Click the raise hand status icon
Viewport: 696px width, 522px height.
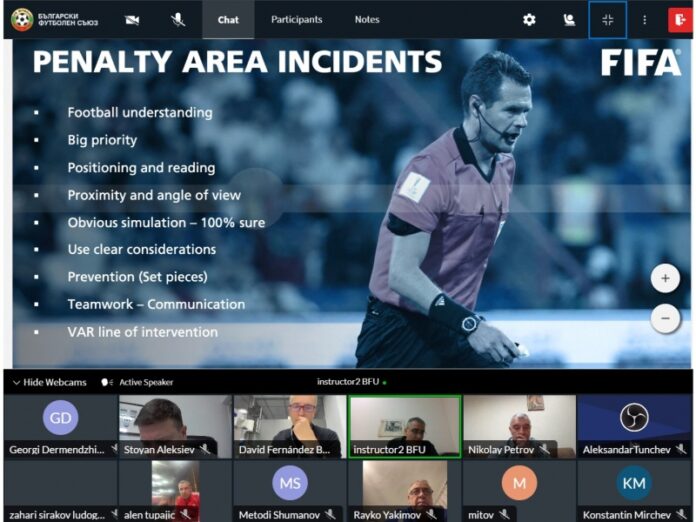tap(569, 20)
